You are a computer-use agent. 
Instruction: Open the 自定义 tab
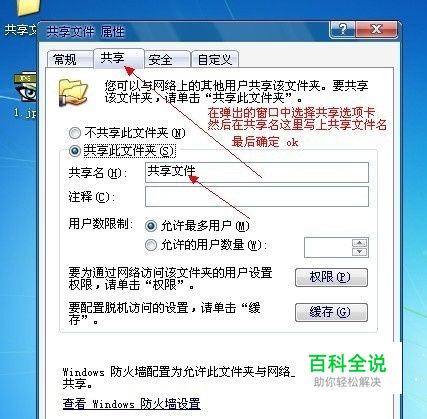click(x=215, y=59)
